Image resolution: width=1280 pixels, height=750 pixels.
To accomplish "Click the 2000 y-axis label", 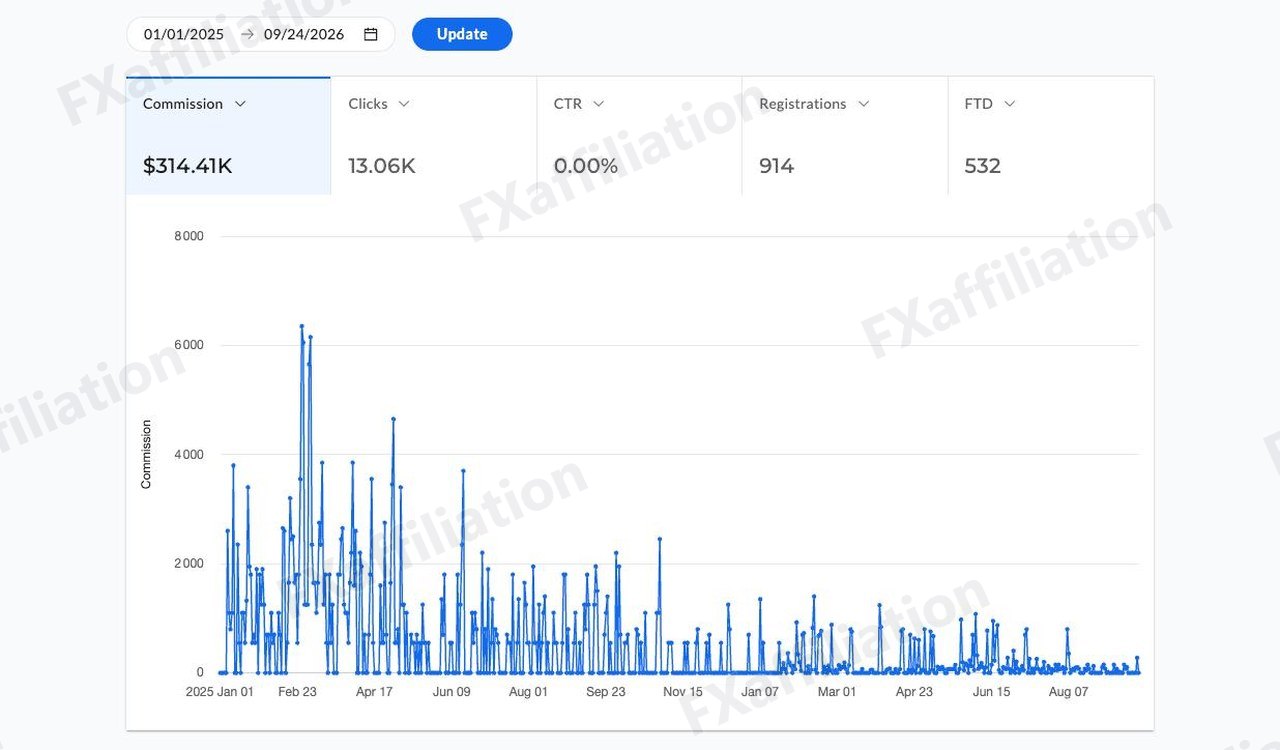I will [x=188, y=563].
